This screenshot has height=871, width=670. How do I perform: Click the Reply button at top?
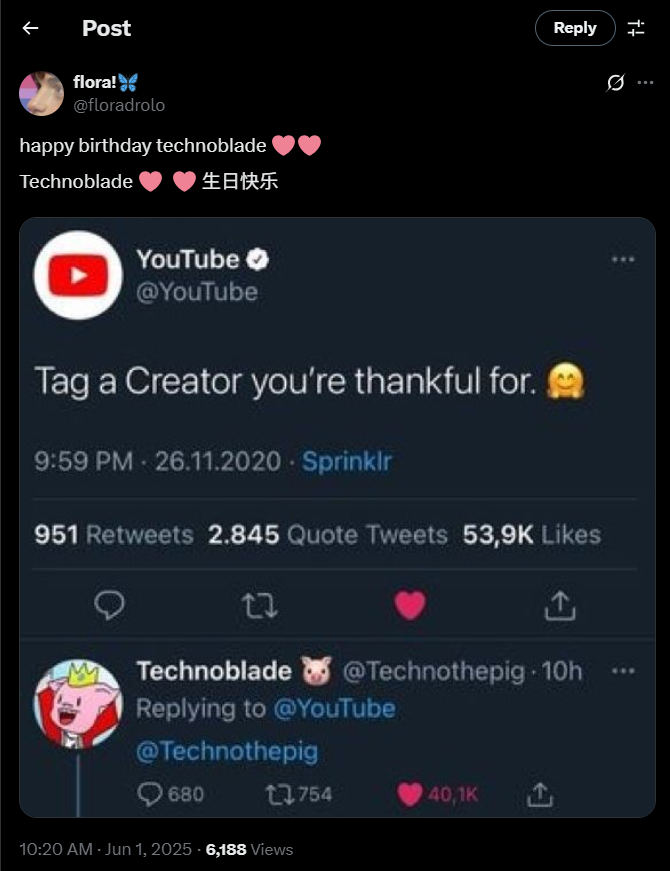575,28
